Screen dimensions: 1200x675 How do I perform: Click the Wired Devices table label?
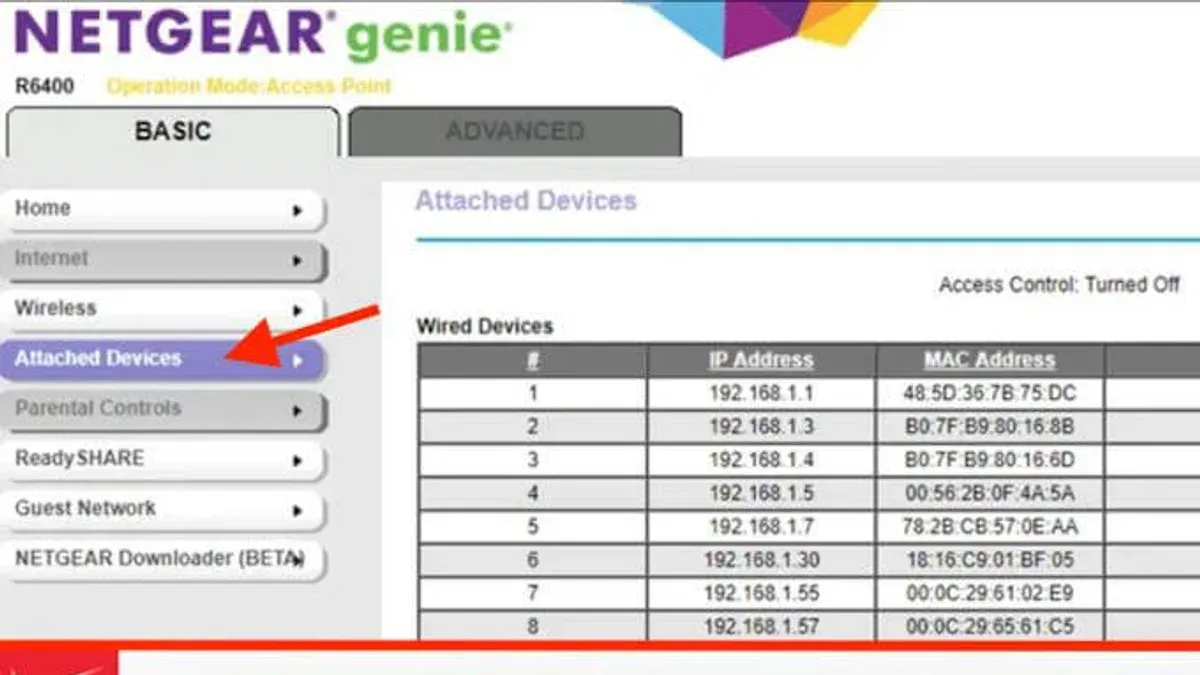pos(484,326)
